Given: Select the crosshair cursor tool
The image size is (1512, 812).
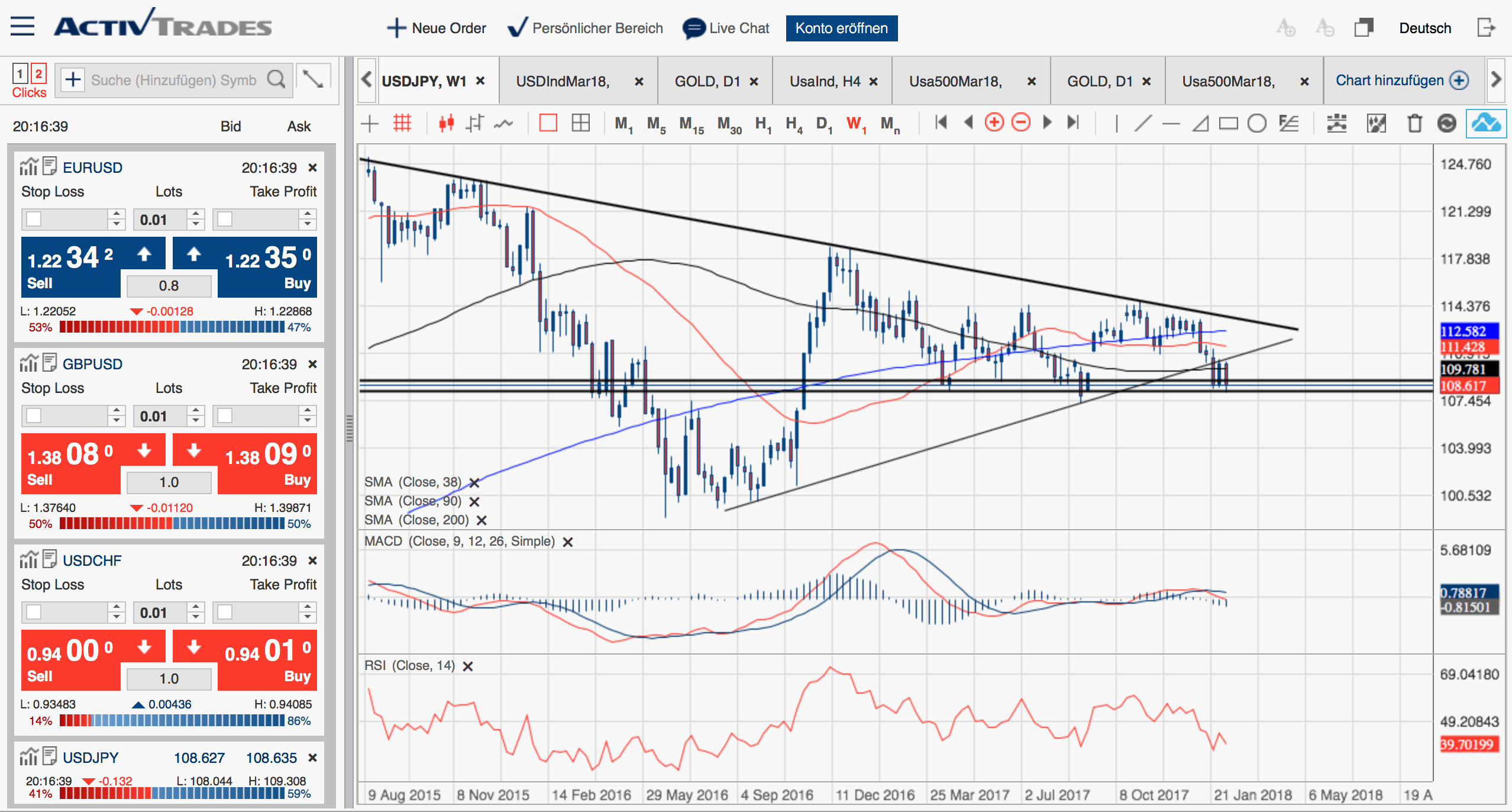Looking at the screenshot, I should tap(370, 124).
